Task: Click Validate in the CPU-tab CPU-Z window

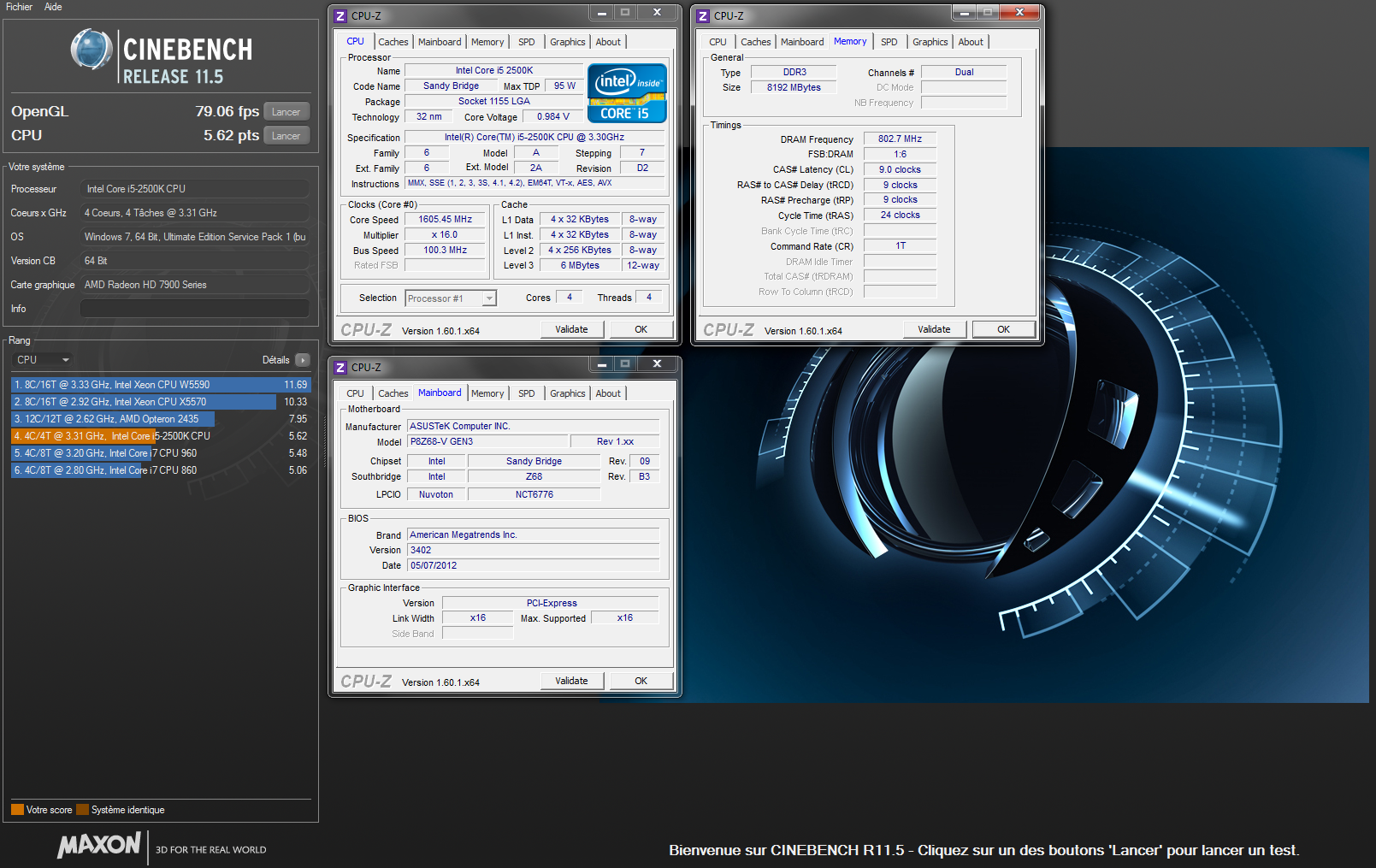Action: click(571, 329)
